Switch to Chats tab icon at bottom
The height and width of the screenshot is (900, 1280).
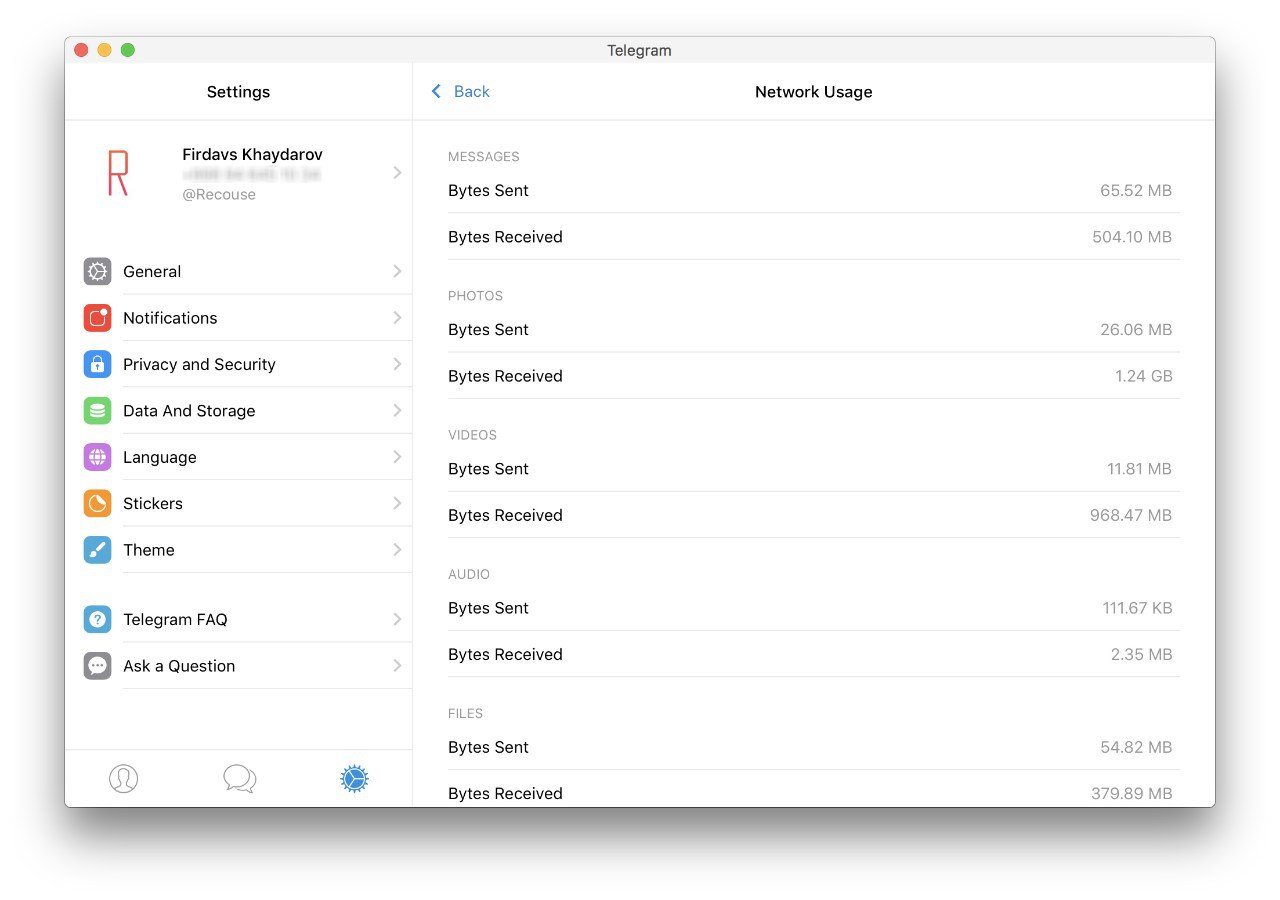click(x=239, y=779)
